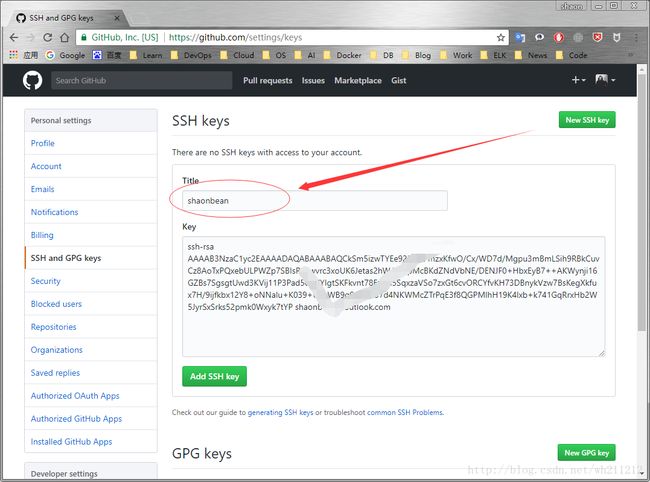Expand the user avatar dropdown
Screen dimensions: 650x482
pyautogui.click(x=605, y=80)
